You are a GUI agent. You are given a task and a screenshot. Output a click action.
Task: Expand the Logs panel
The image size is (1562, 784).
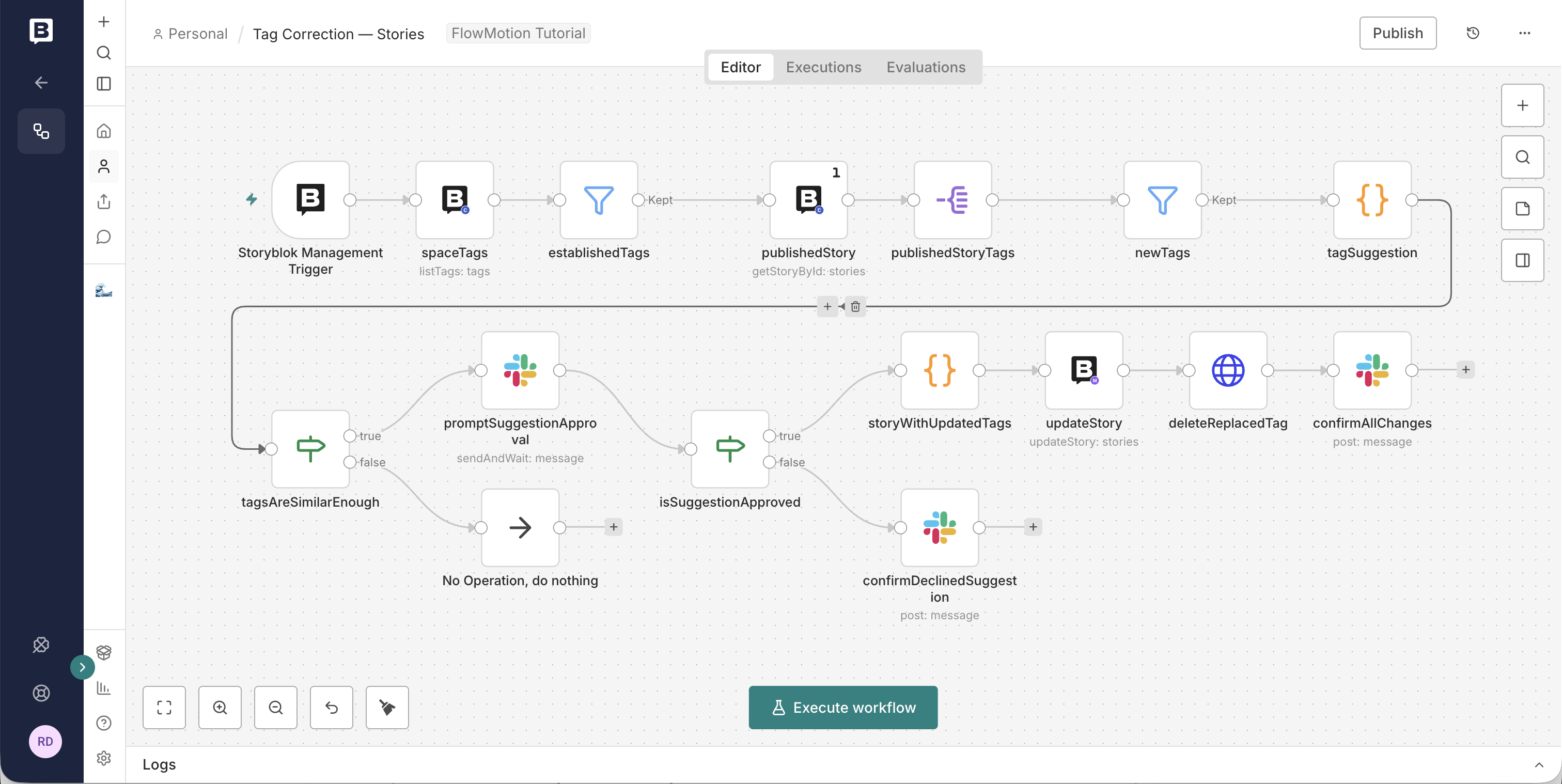(1539, 764)
